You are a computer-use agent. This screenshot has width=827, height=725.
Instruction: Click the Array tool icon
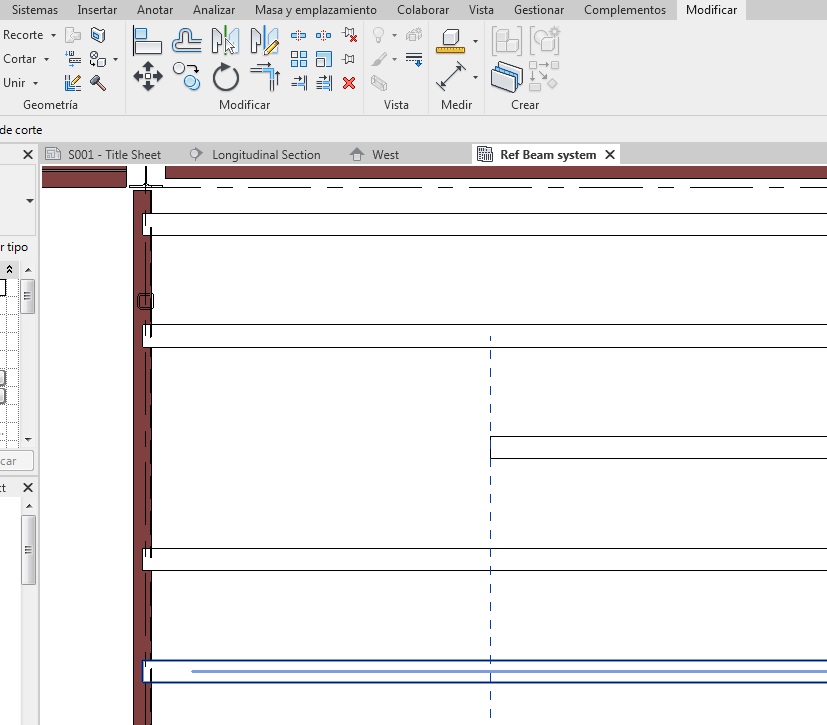coord(299,59)
